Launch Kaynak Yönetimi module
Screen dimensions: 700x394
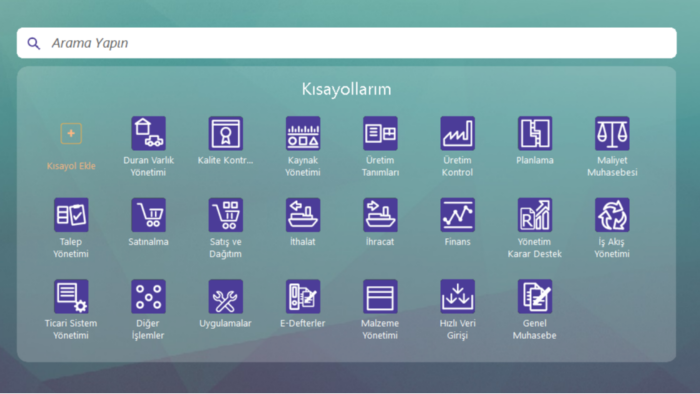303,133
